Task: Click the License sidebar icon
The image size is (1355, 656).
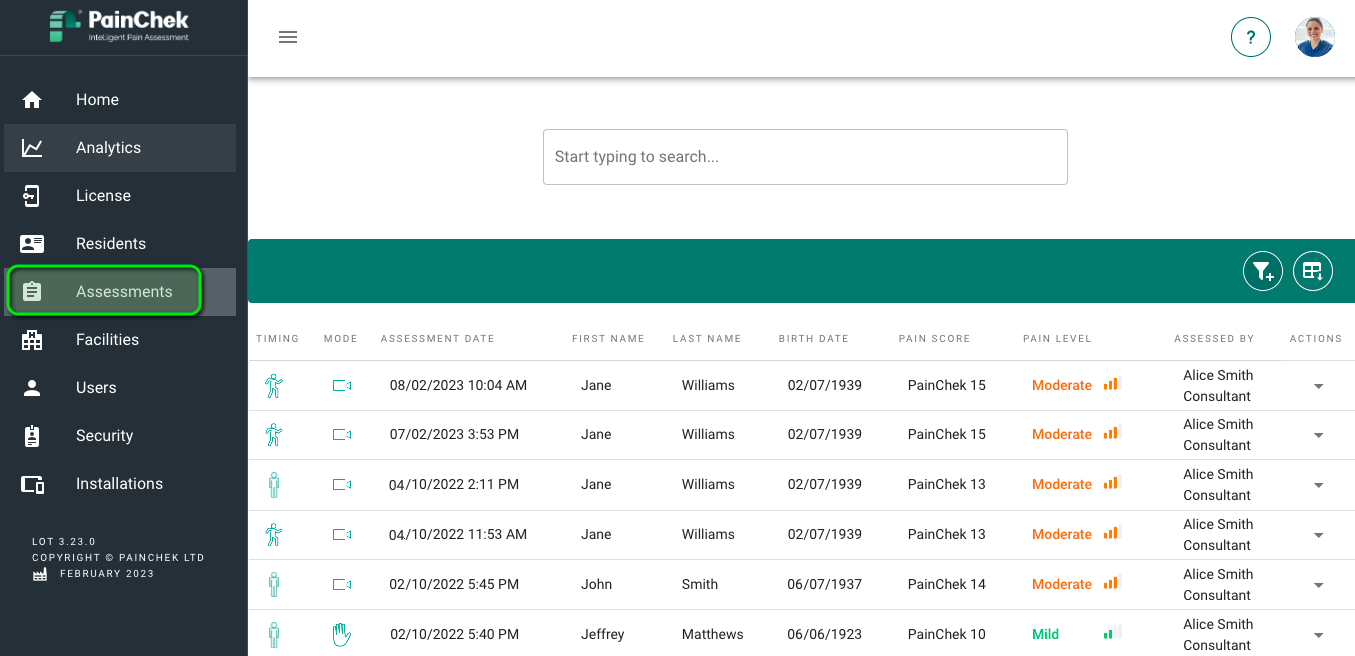Action: coord(32,196)
